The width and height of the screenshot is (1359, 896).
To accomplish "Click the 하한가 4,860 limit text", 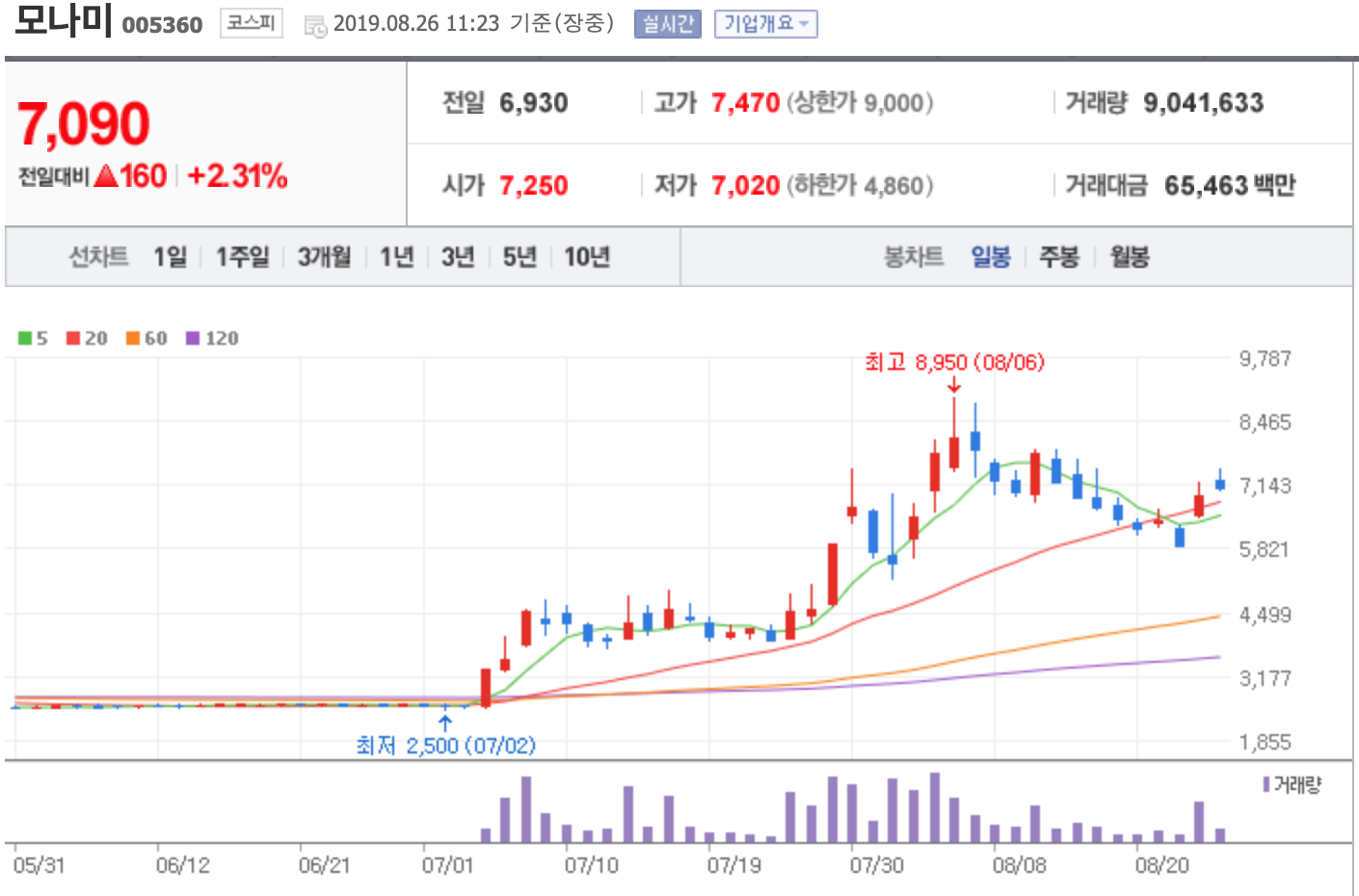I will click(x=860, y=186).
